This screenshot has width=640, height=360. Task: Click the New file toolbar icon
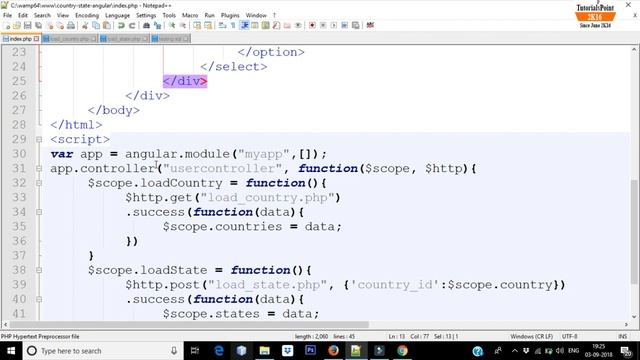tap(7, 25)
